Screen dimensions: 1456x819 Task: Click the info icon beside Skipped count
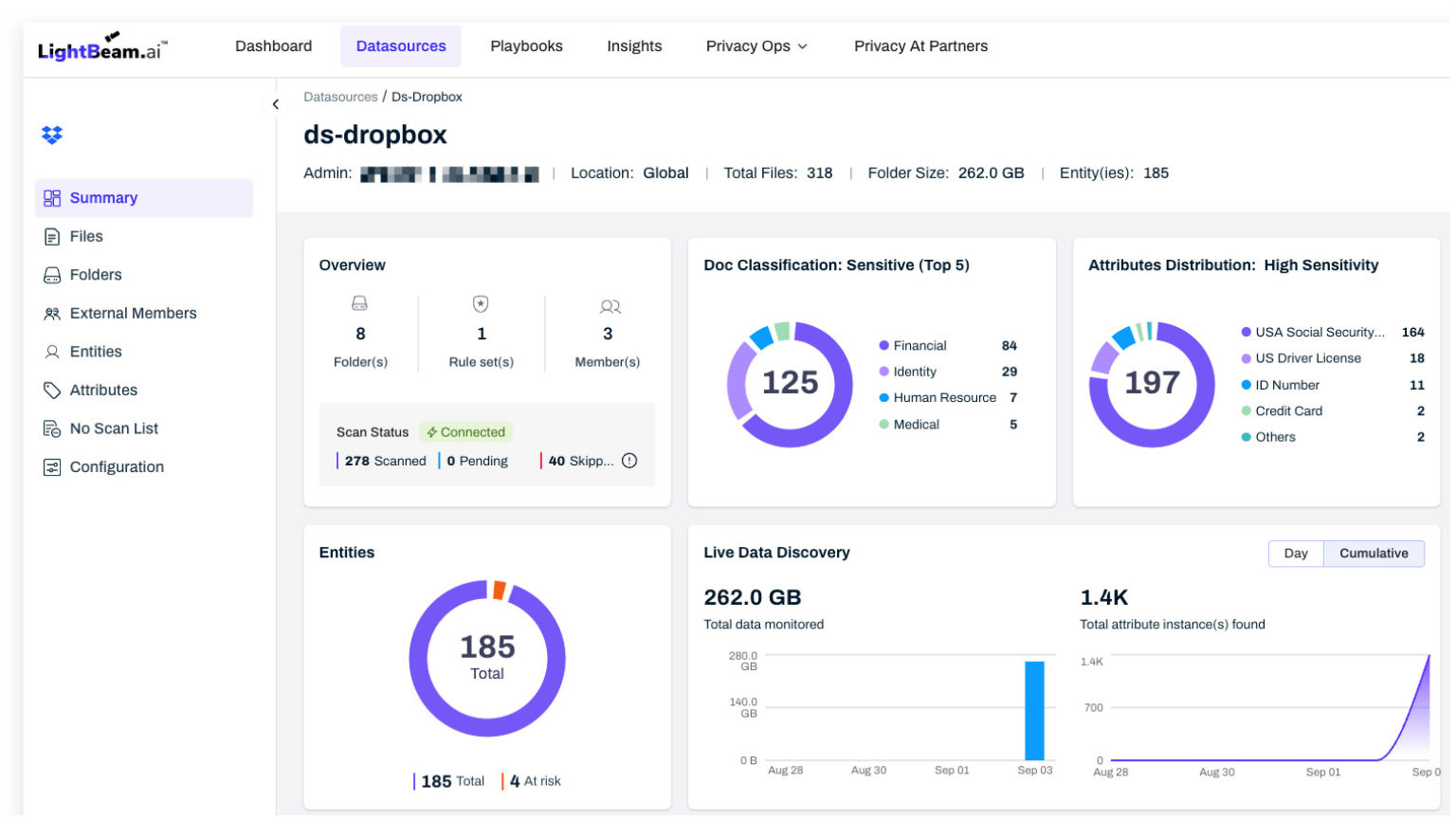pos(629,462)
